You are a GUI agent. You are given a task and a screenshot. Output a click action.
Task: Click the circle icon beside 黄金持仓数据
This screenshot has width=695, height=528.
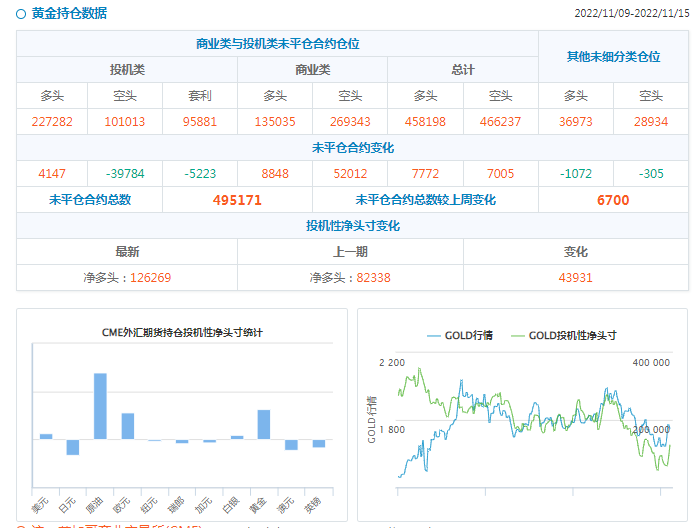[x=21, y=14]
